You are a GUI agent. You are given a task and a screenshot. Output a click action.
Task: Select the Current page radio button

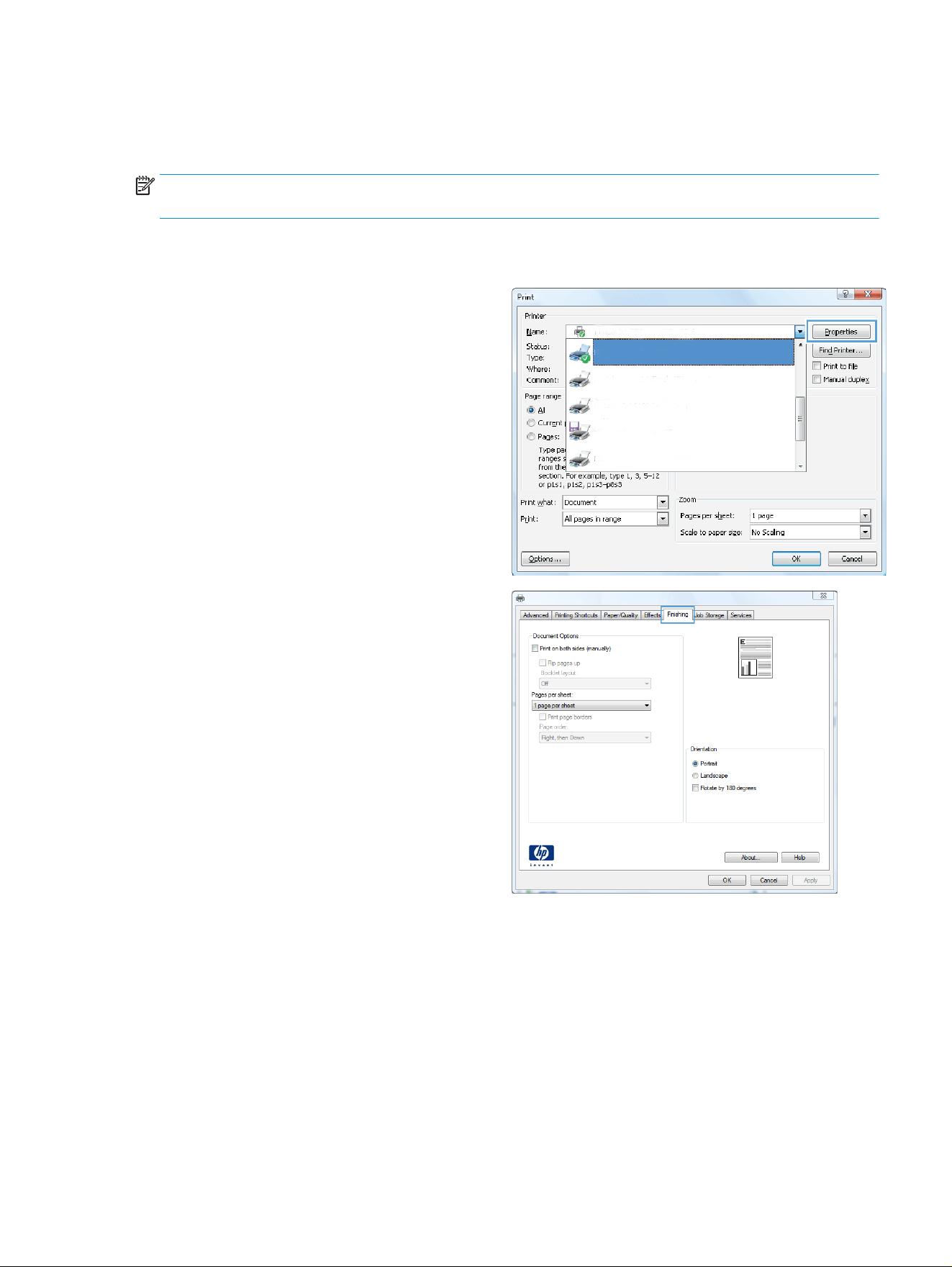[531, 423]
